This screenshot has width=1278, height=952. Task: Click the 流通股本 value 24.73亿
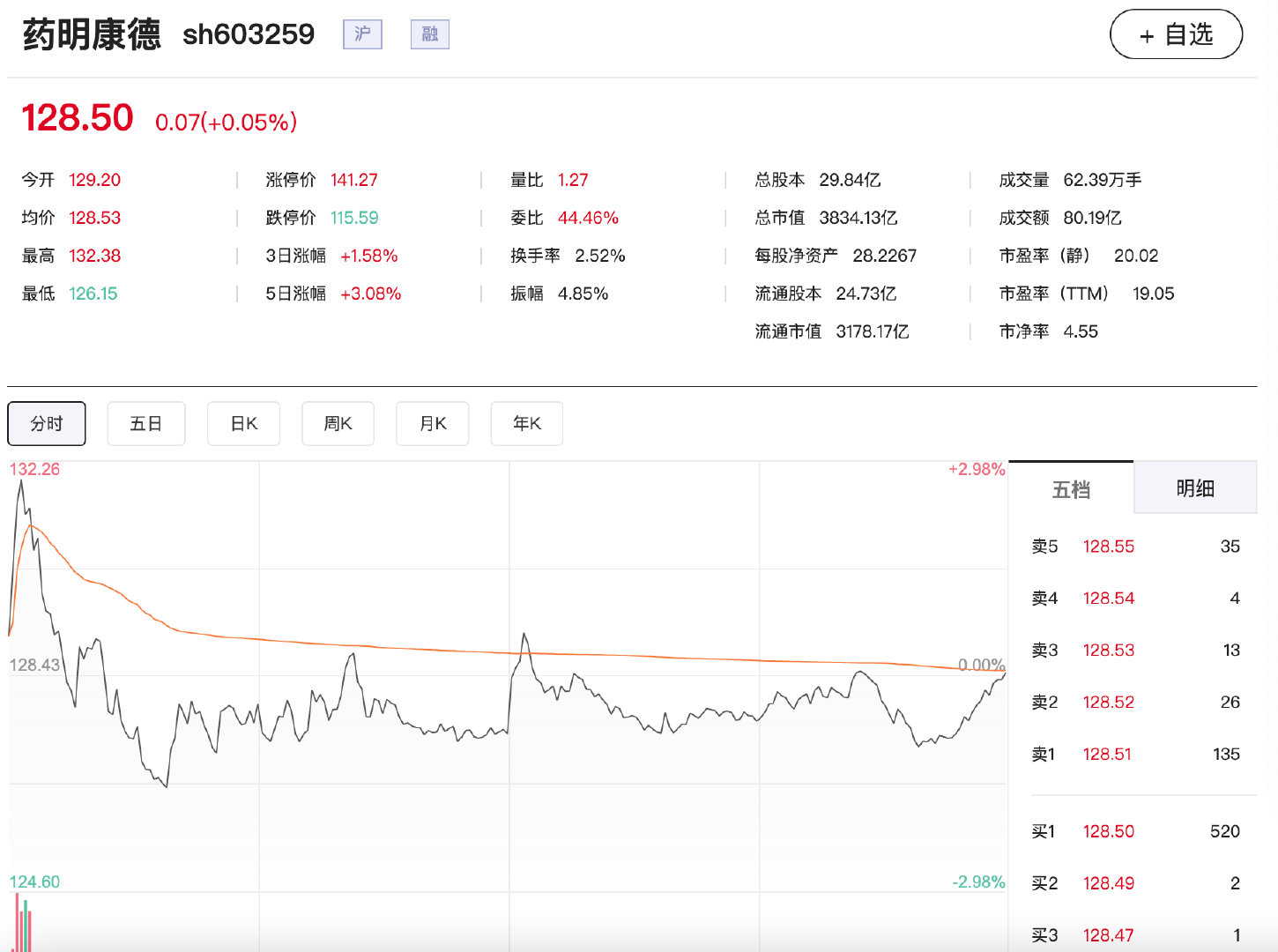866,294
